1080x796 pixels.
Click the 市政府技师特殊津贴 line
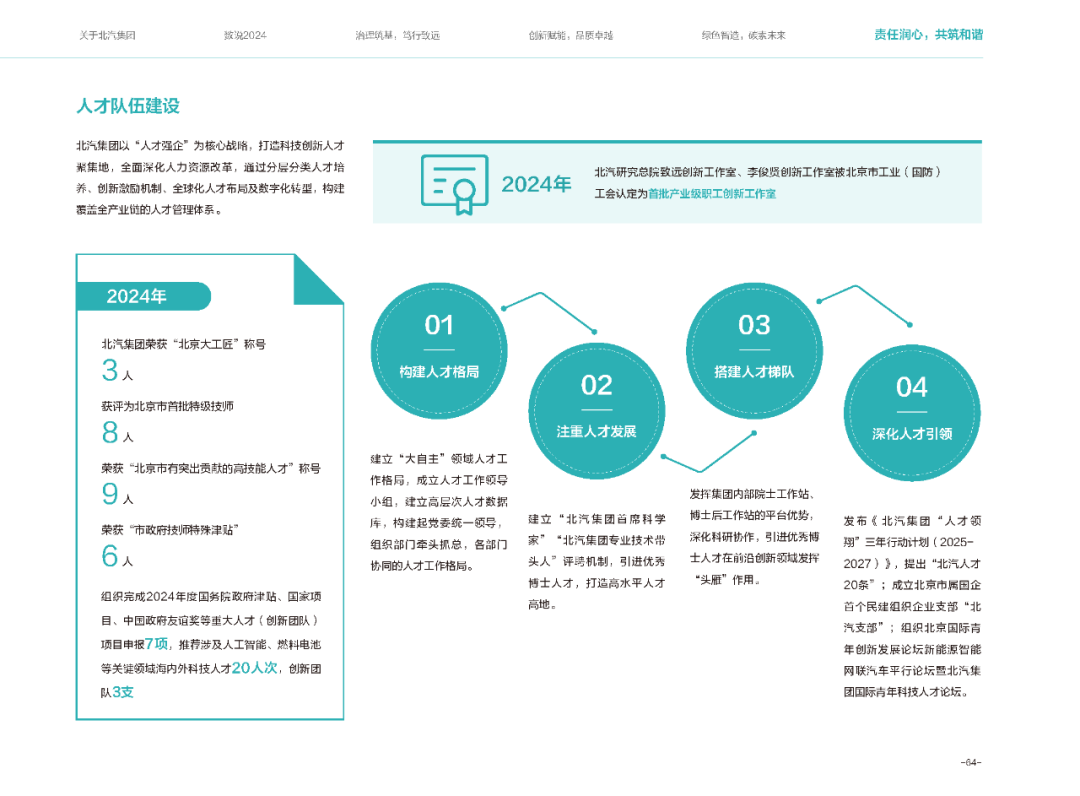click(x=169, y=530)
